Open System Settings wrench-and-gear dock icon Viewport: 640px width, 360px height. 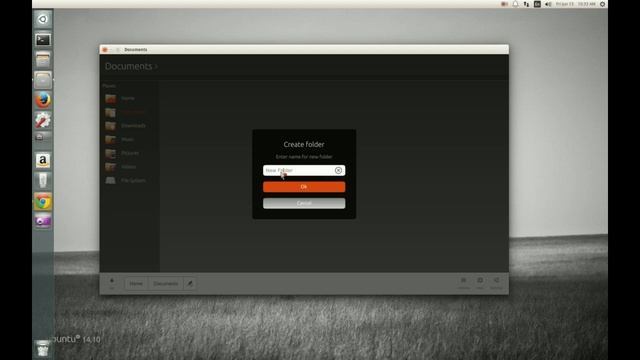point(43,120)
